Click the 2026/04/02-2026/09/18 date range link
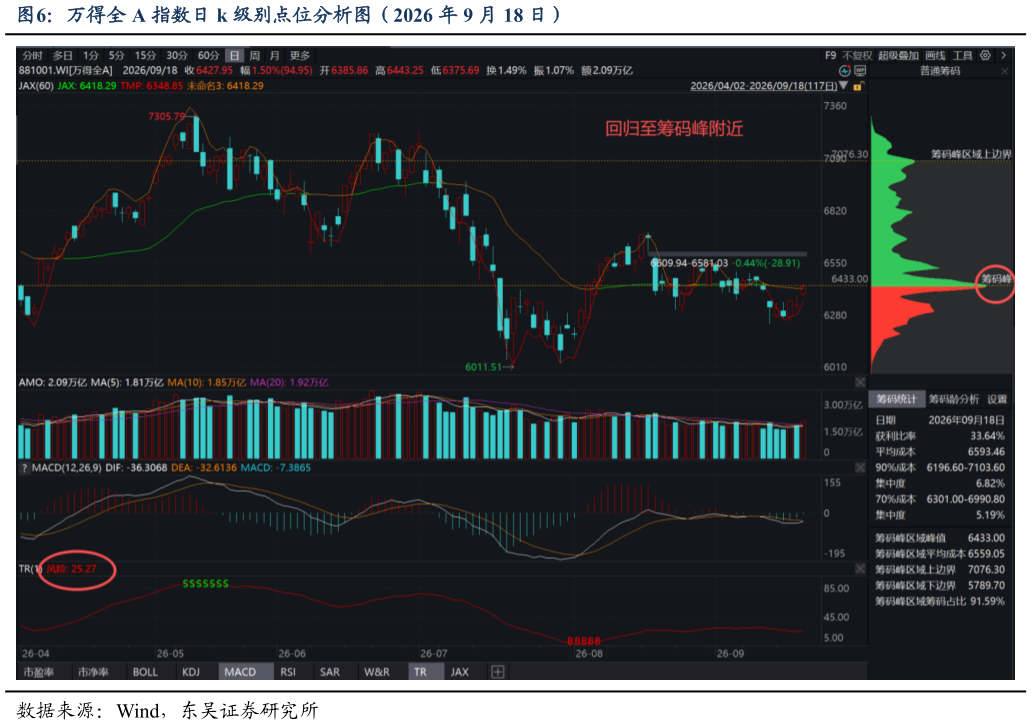This screenshot has height=725, width=1032. [x=763, y=86]
